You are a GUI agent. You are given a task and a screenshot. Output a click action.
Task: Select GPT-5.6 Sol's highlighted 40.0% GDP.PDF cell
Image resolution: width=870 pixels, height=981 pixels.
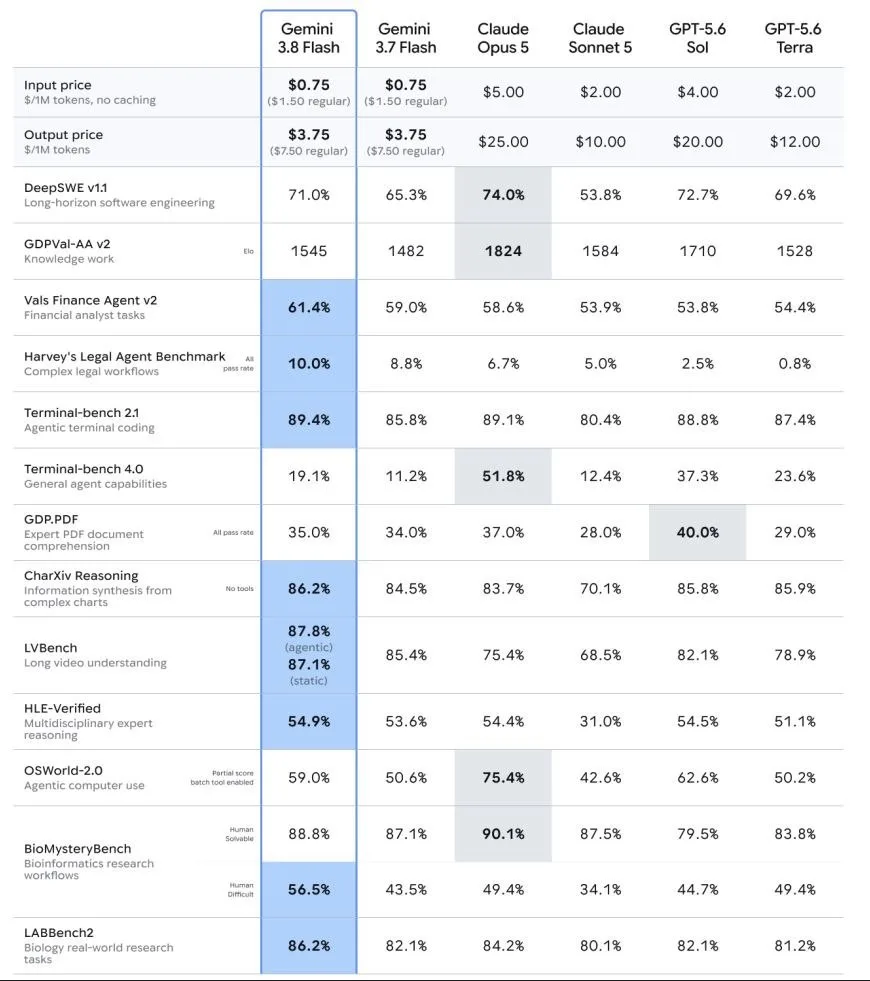coord(697,532)
